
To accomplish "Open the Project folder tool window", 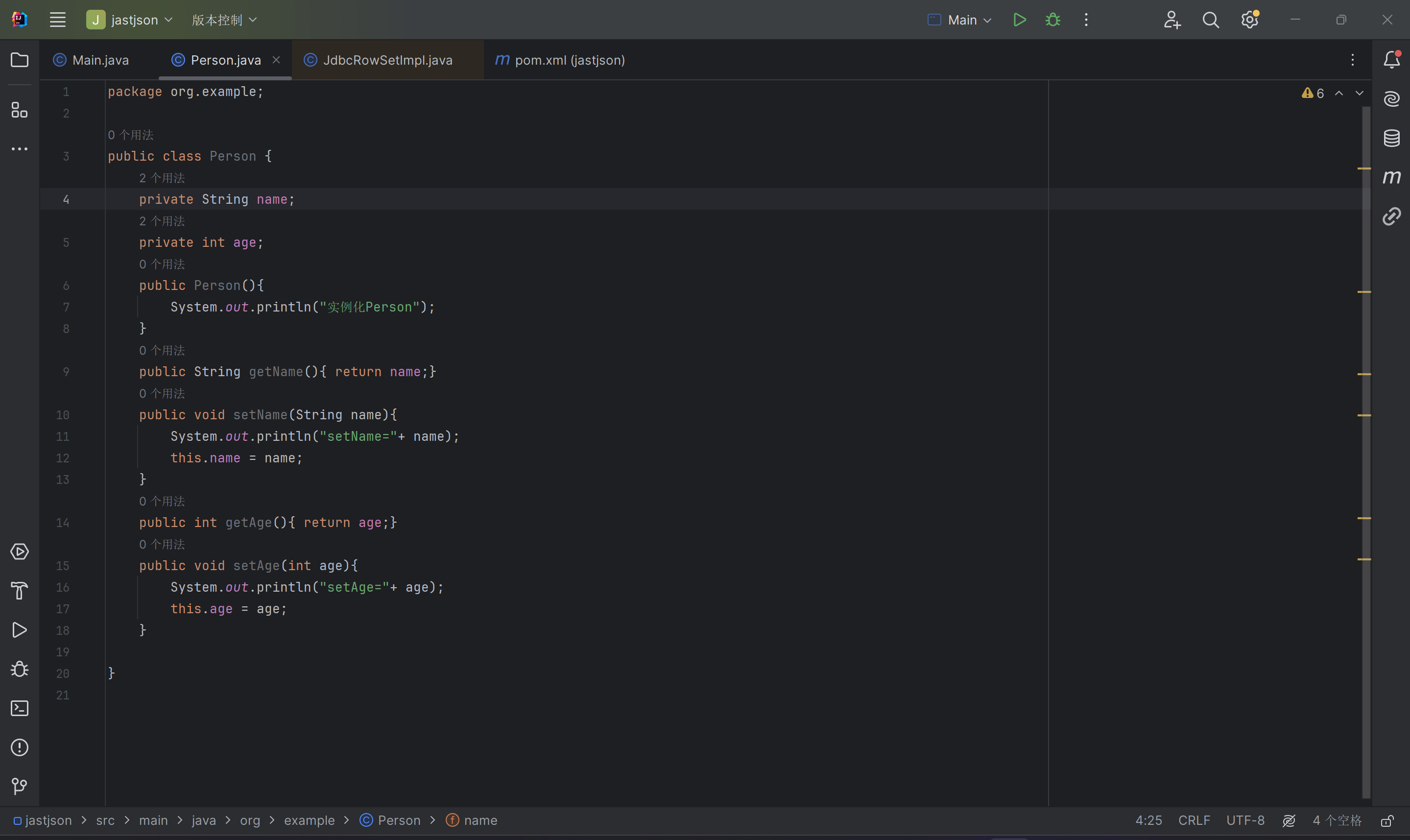I will pos(19,60).
